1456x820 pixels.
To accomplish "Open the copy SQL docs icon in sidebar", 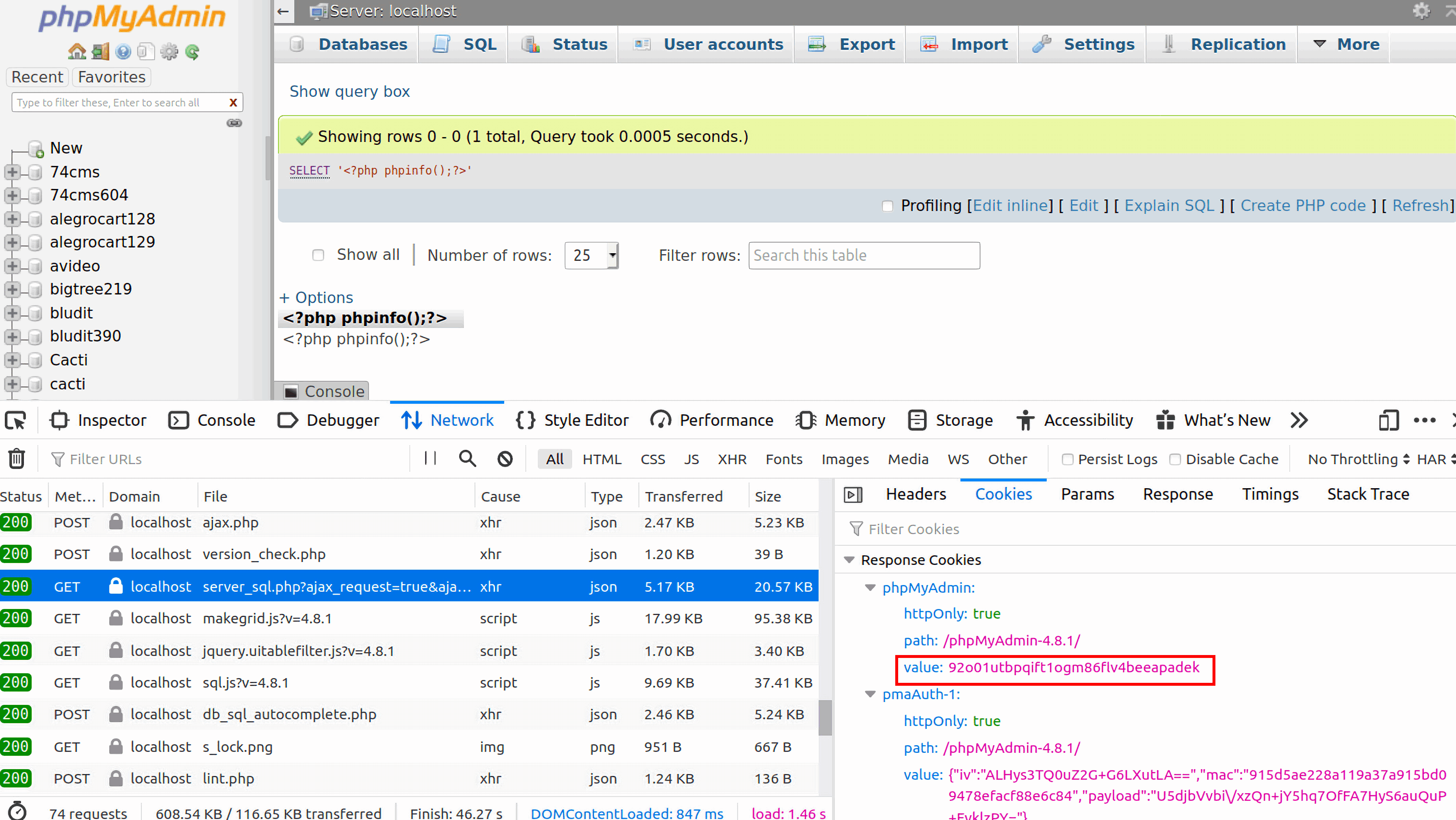I will 146,51.
